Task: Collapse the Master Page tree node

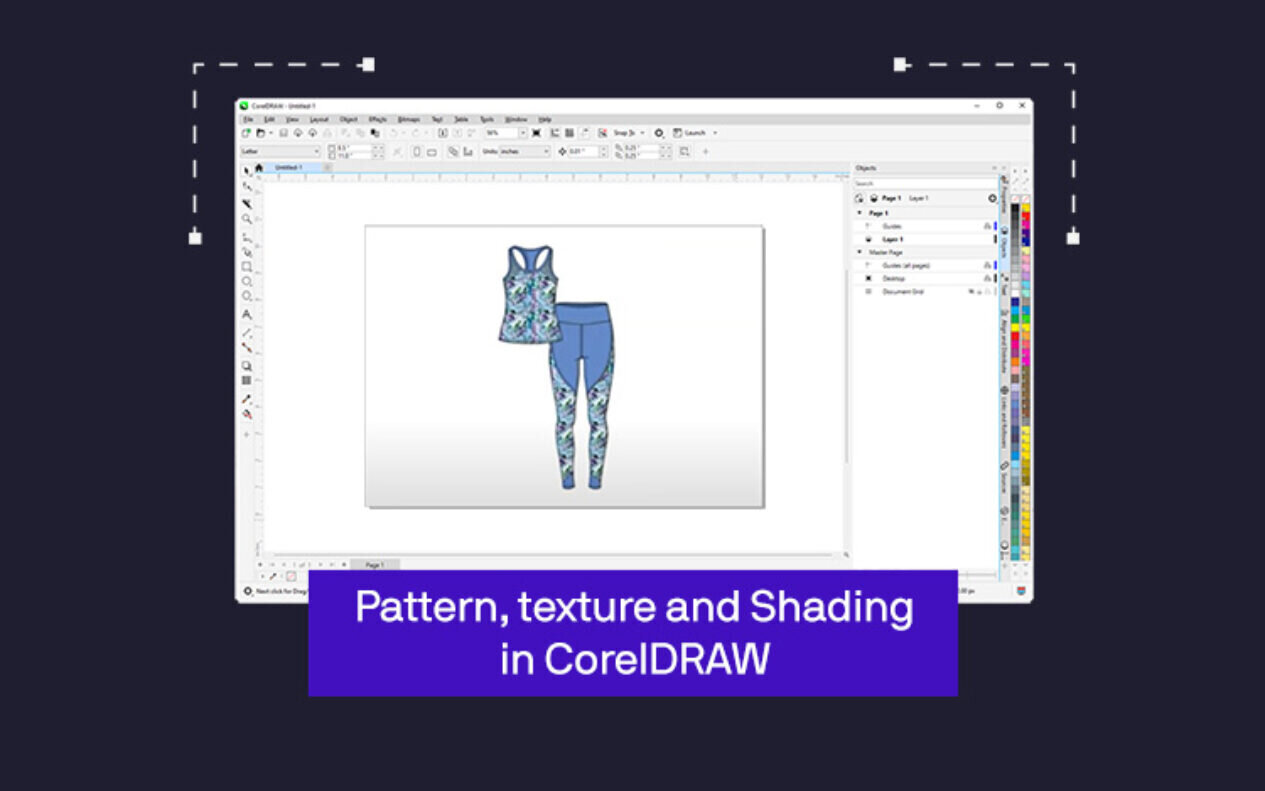Action: click(859, 252)
